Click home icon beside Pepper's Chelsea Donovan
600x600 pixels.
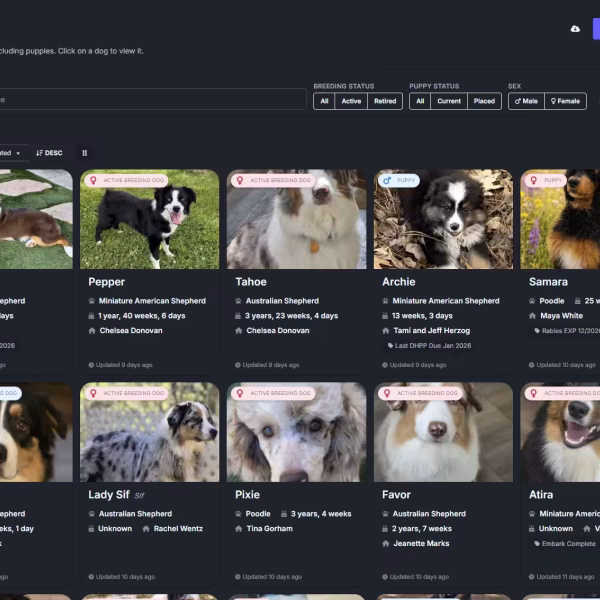click(92, 331)
